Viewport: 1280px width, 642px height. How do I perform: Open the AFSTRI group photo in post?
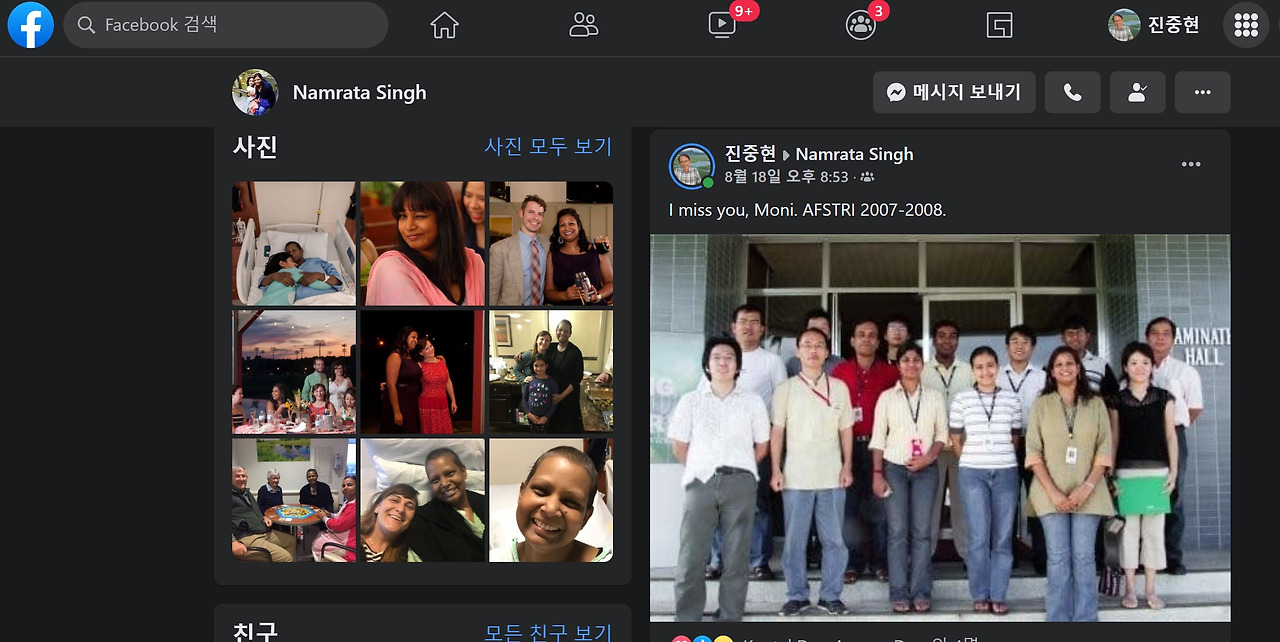point(940,428)
